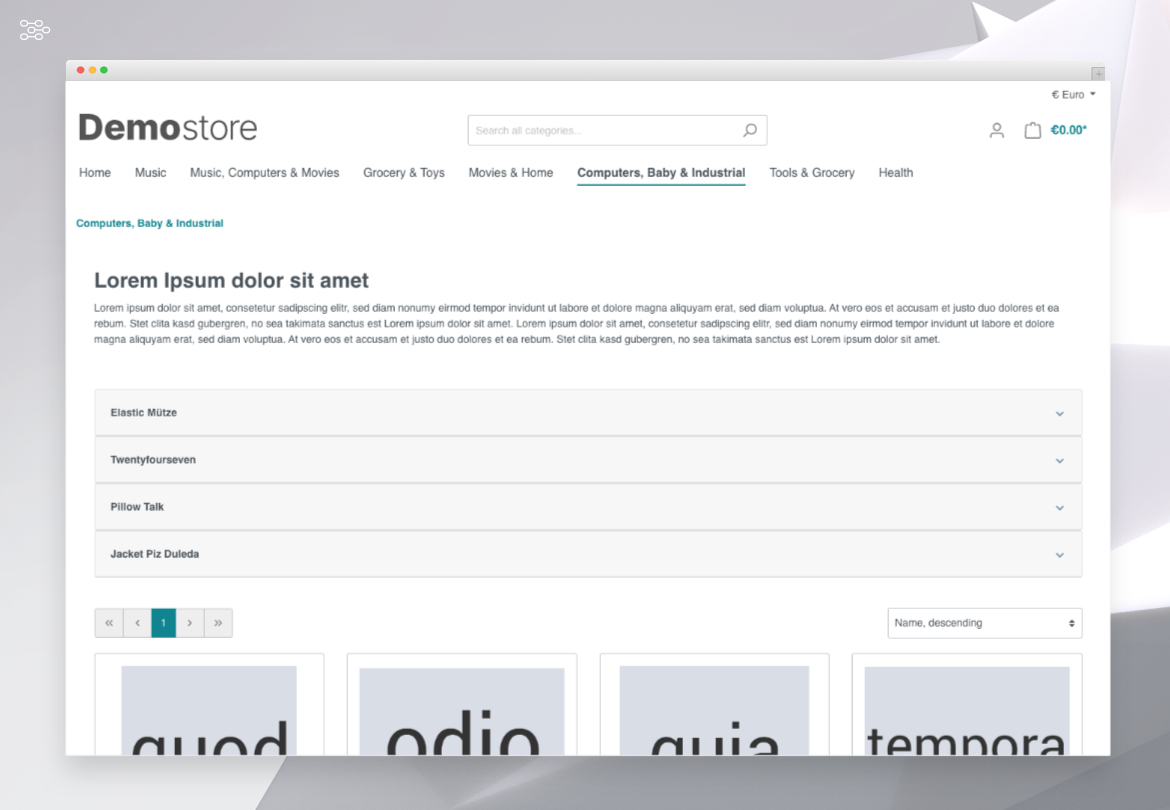The width and height of the screenshot is (1170, 810).
Task: Open the Music menu item
Action: point(150,173)
